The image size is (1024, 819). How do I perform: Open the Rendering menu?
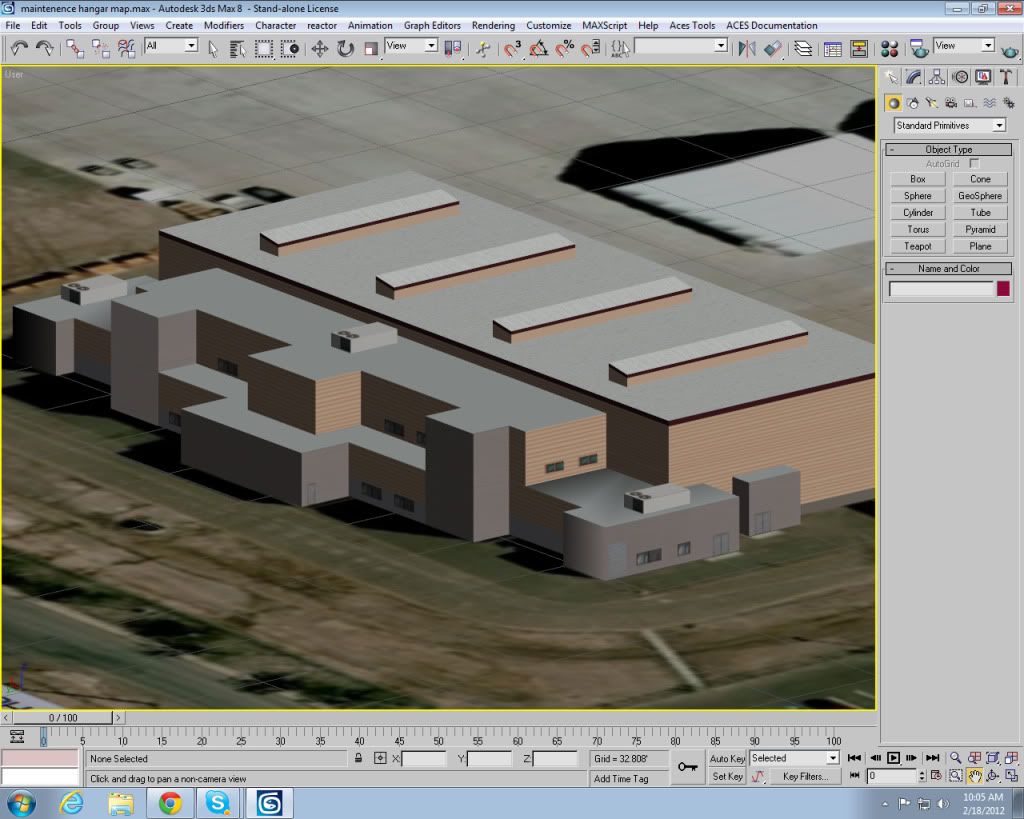coord(493,25)
